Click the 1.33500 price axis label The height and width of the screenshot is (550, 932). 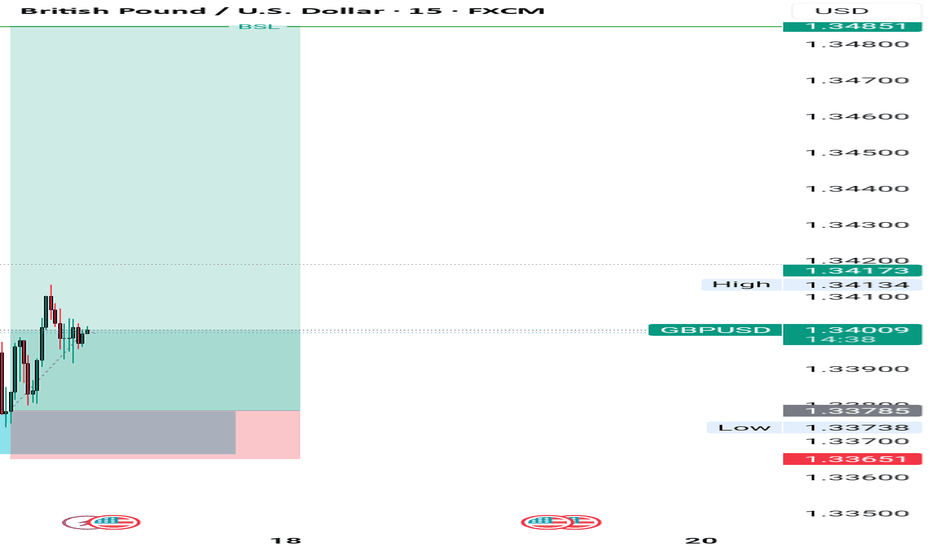point(857,514)
